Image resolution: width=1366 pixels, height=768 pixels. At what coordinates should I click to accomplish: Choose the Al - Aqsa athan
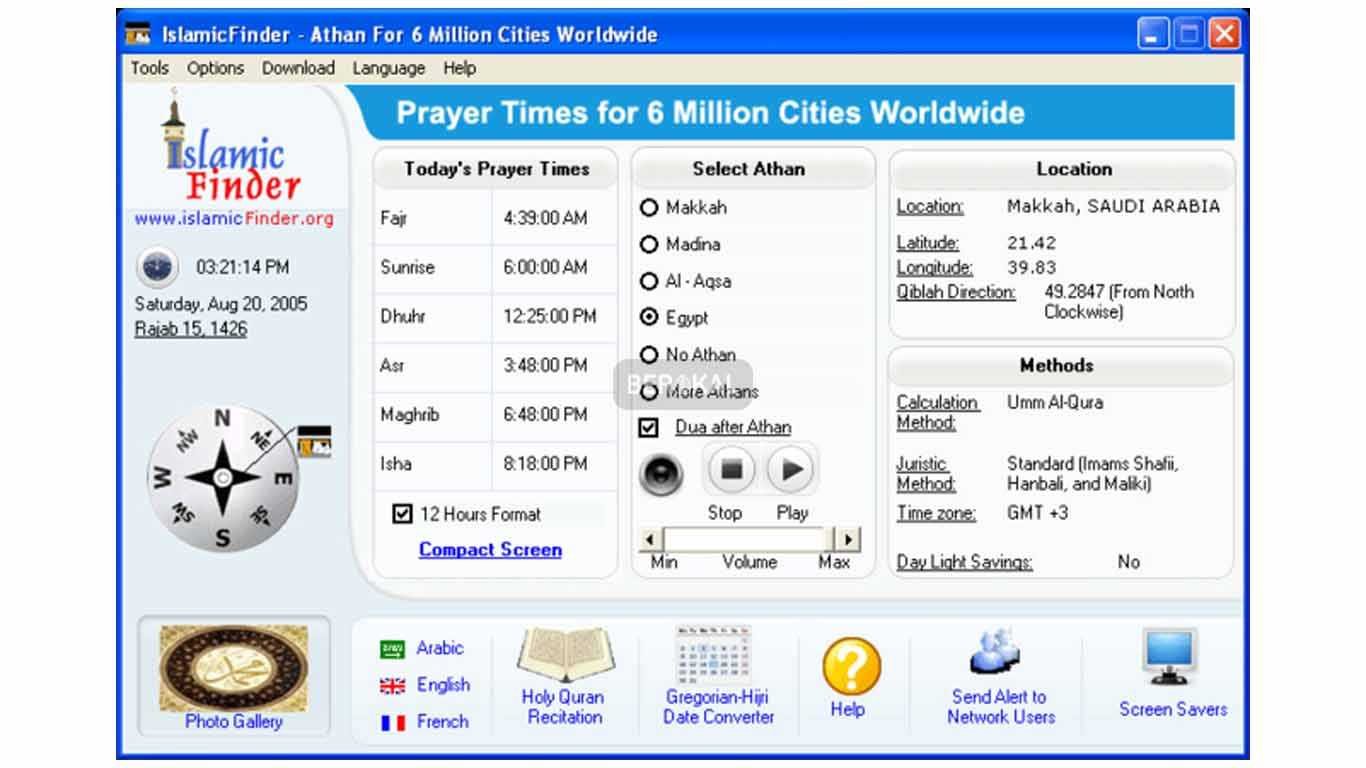click(x=649, y=281)
